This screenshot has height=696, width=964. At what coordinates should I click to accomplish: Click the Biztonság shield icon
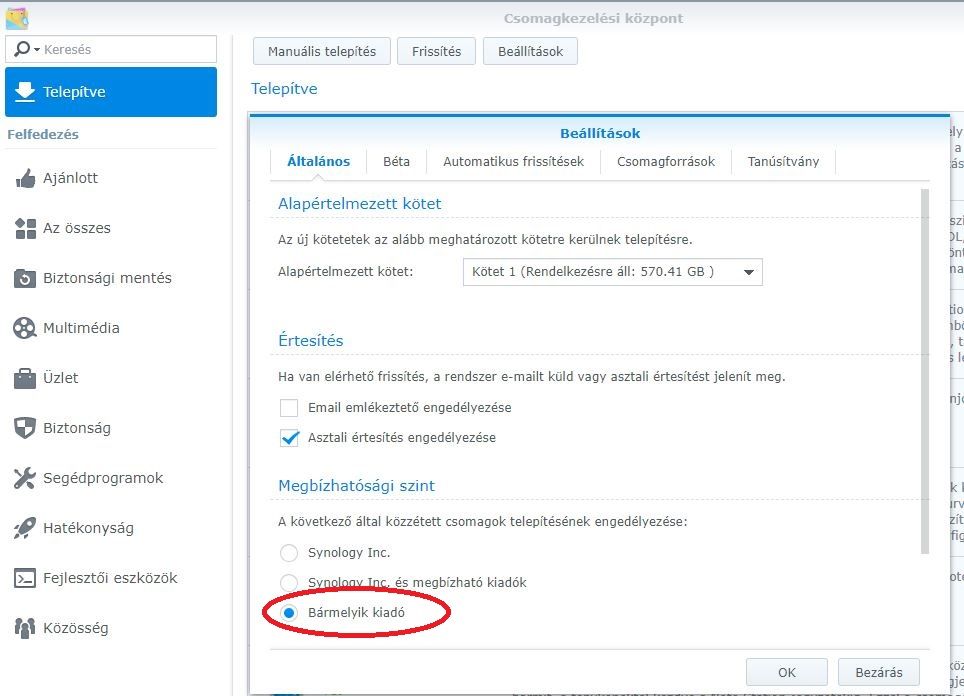25,428
